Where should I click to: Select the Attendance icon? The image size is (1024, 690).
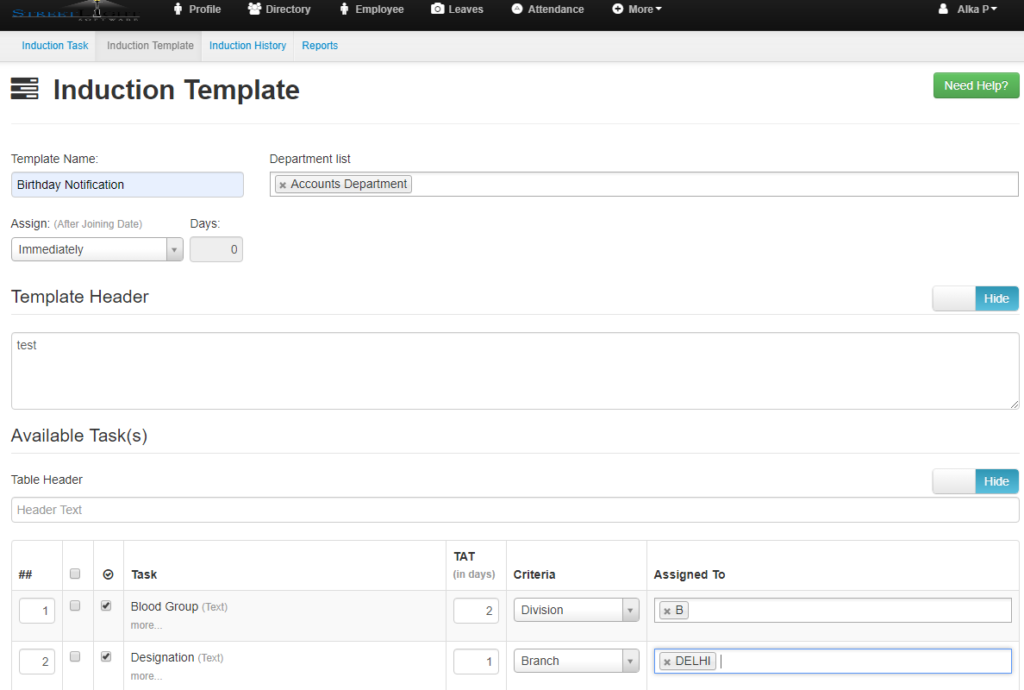click(515, 9)
